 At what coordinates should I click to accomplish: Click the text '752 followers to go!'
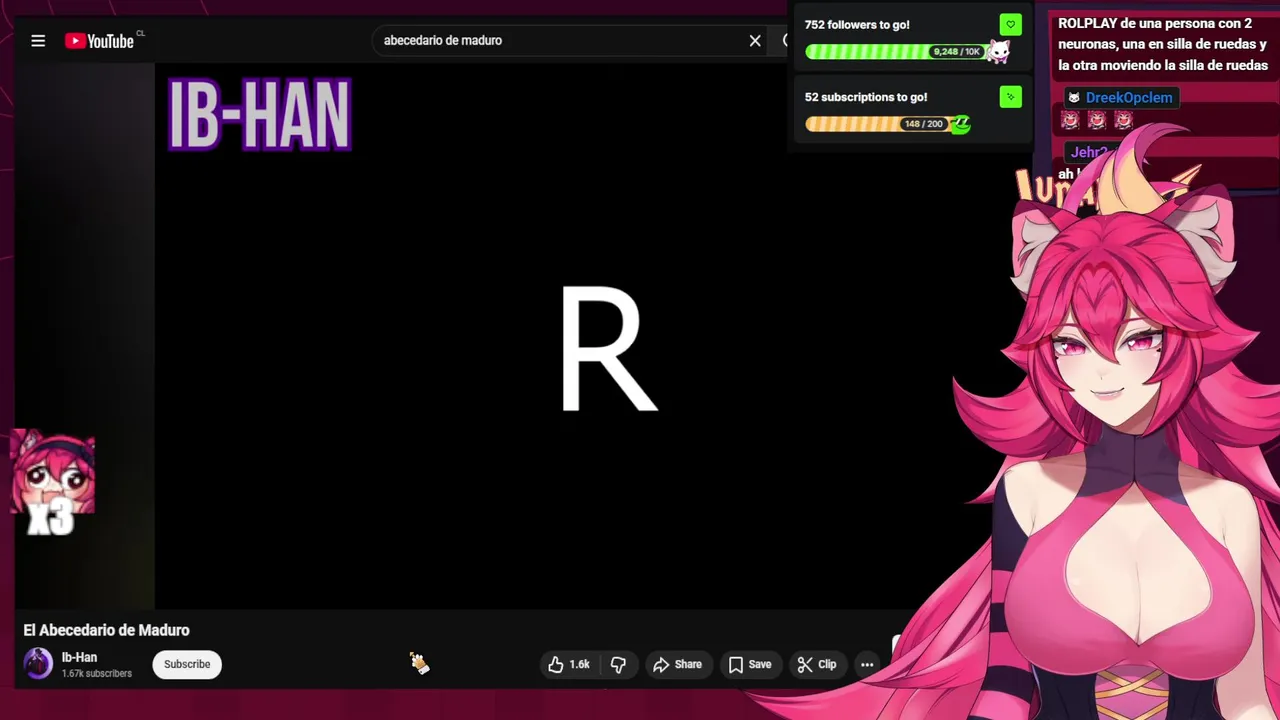857,25
